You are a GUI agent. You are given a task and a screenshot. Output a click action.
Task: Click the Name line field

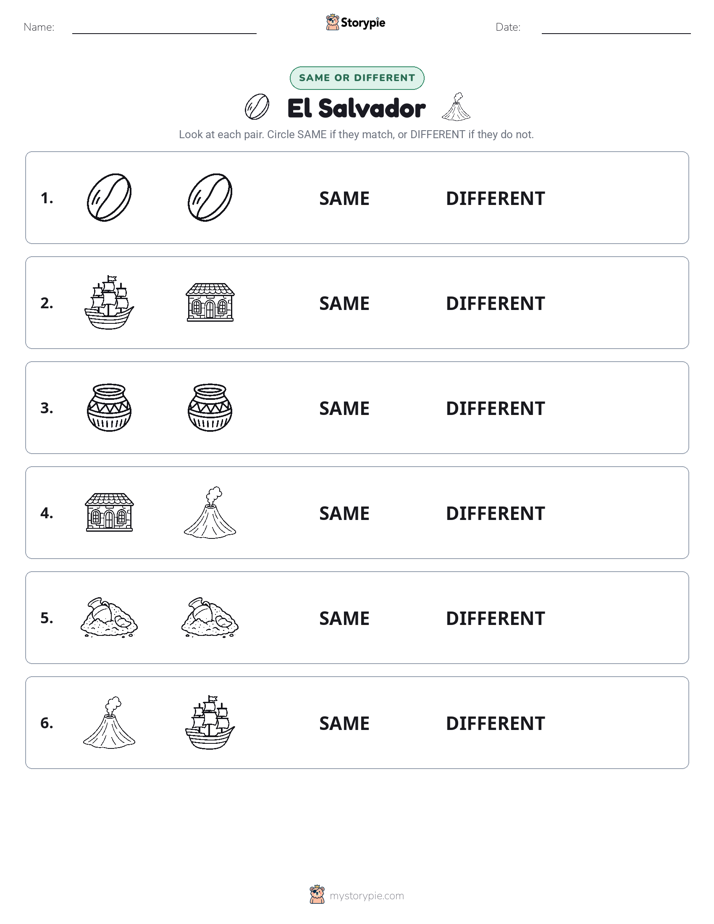[164, 28]
